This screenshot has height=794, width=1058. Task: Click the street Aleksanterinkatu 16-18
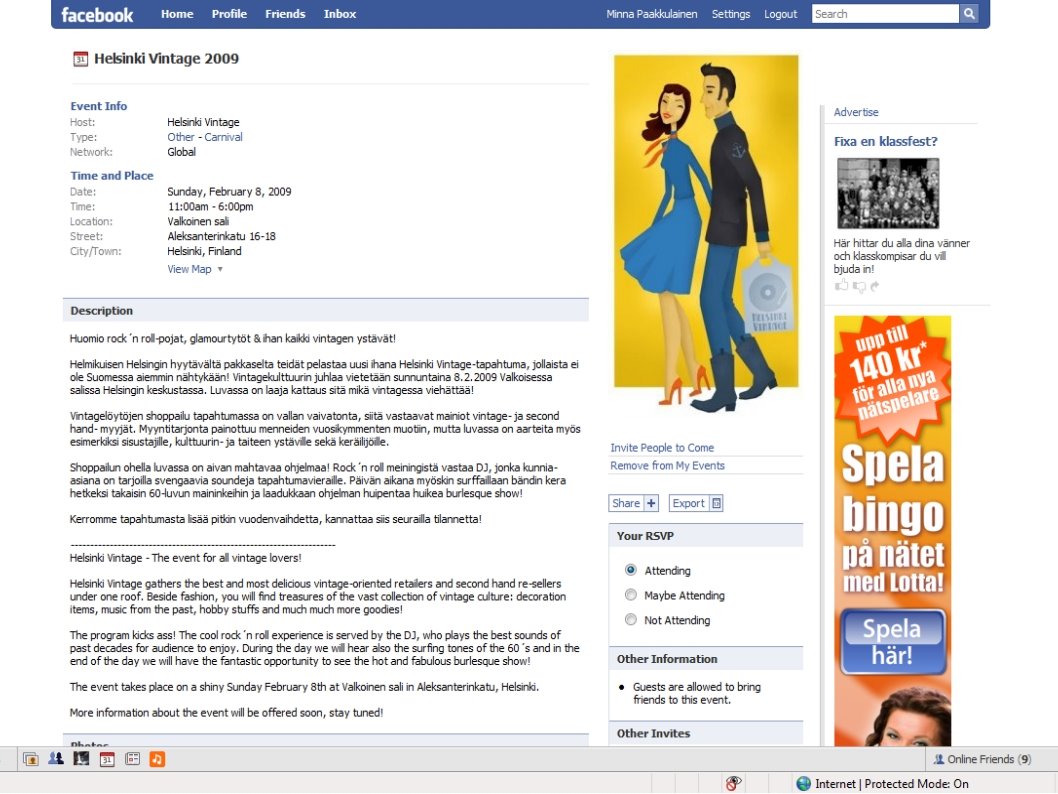click(x=221, y=236)
